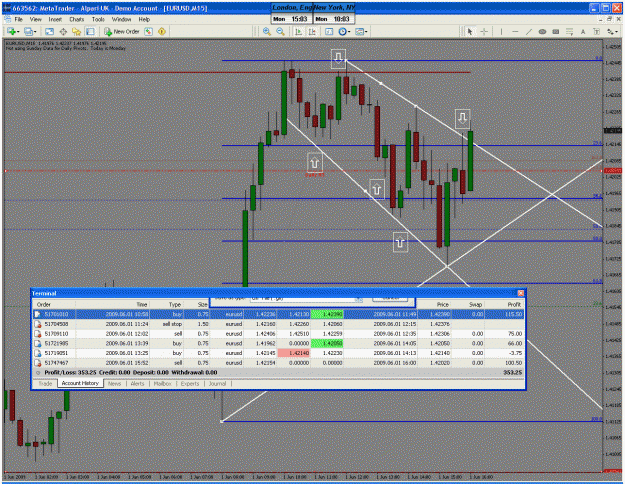This screenshot has width=625, height=484.
Task: Switch to the News tab
Action: coord(114,384)
